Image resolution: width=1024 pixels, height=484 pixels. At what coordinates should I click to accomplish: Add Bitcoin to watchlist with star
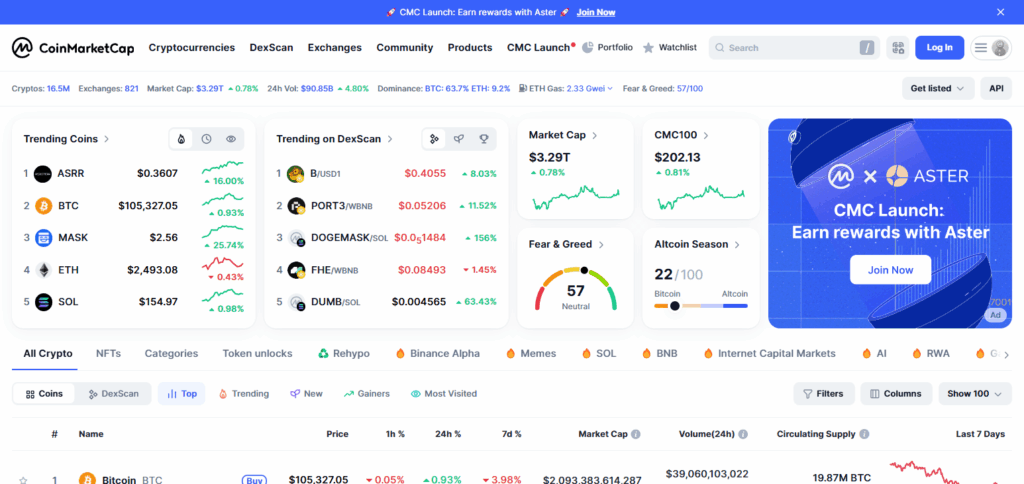(24, 480)
